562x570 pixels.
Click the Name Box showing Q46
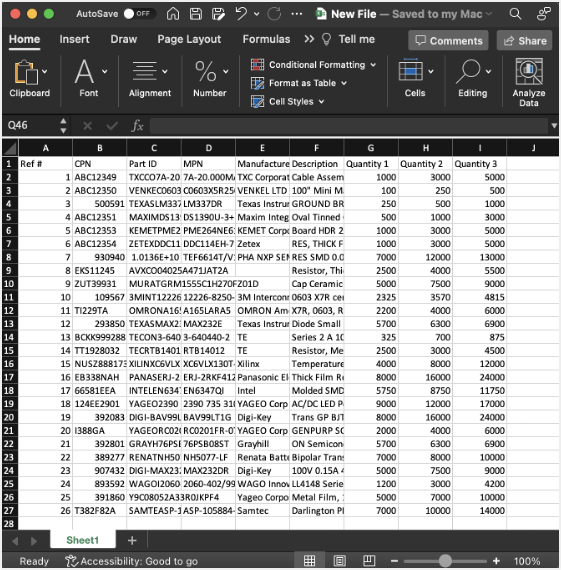pyautogui.click(x=31, y=125)
